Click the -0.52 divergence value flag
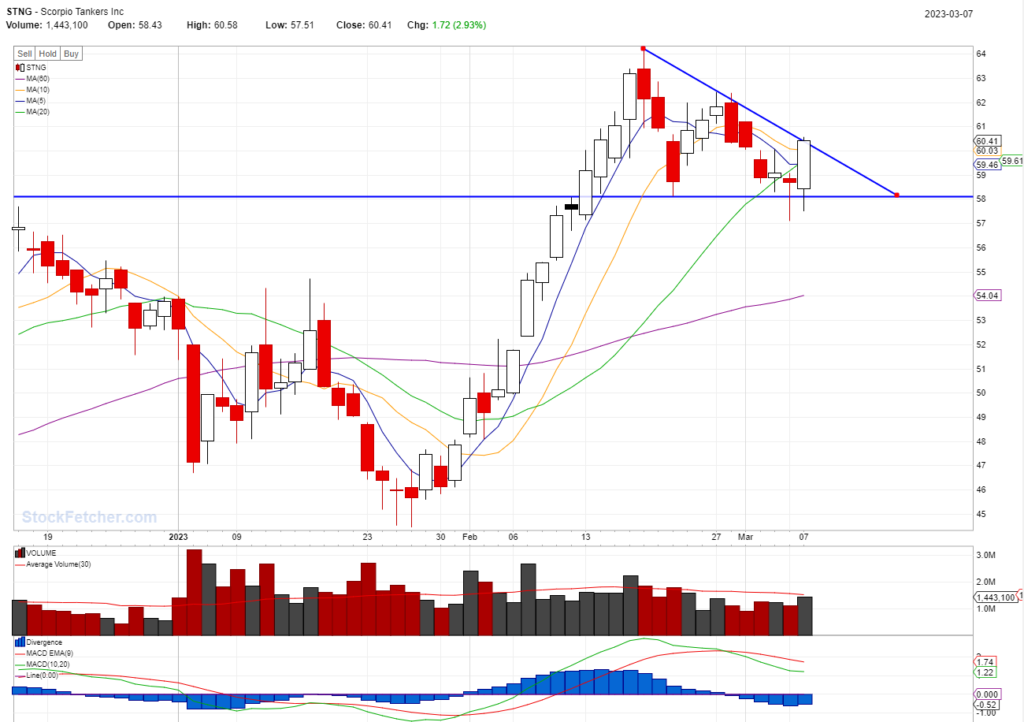Viewport: 1024px width, 722px height. click(987, 704)
